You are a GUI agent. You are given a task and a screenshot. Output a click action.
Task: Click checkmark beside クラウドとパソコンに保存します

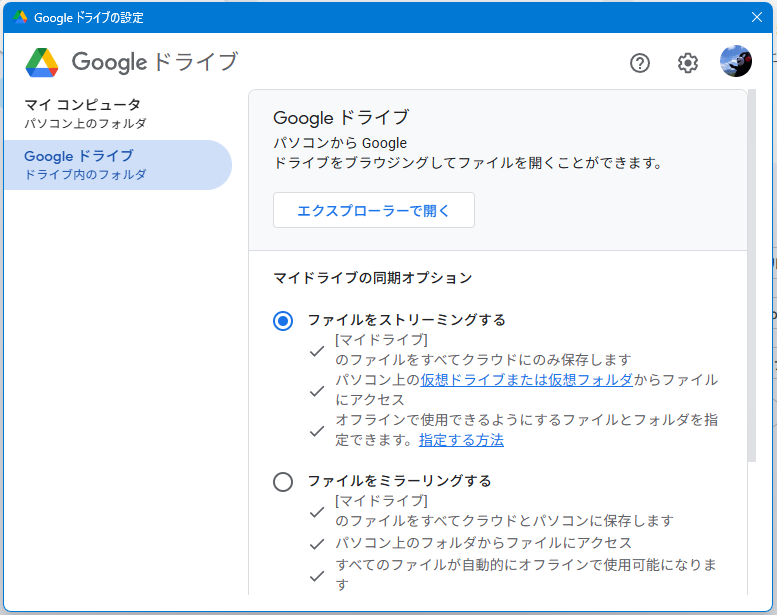click(317, 512)
